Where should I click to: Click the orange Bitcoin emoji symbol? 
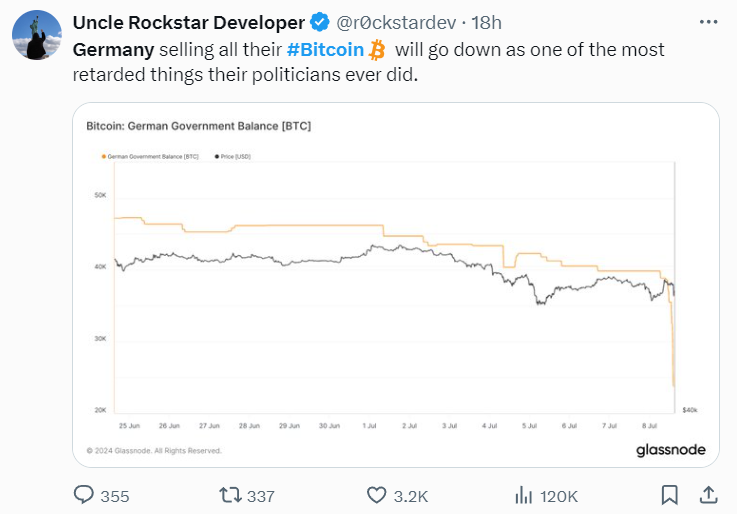point(377,50)
